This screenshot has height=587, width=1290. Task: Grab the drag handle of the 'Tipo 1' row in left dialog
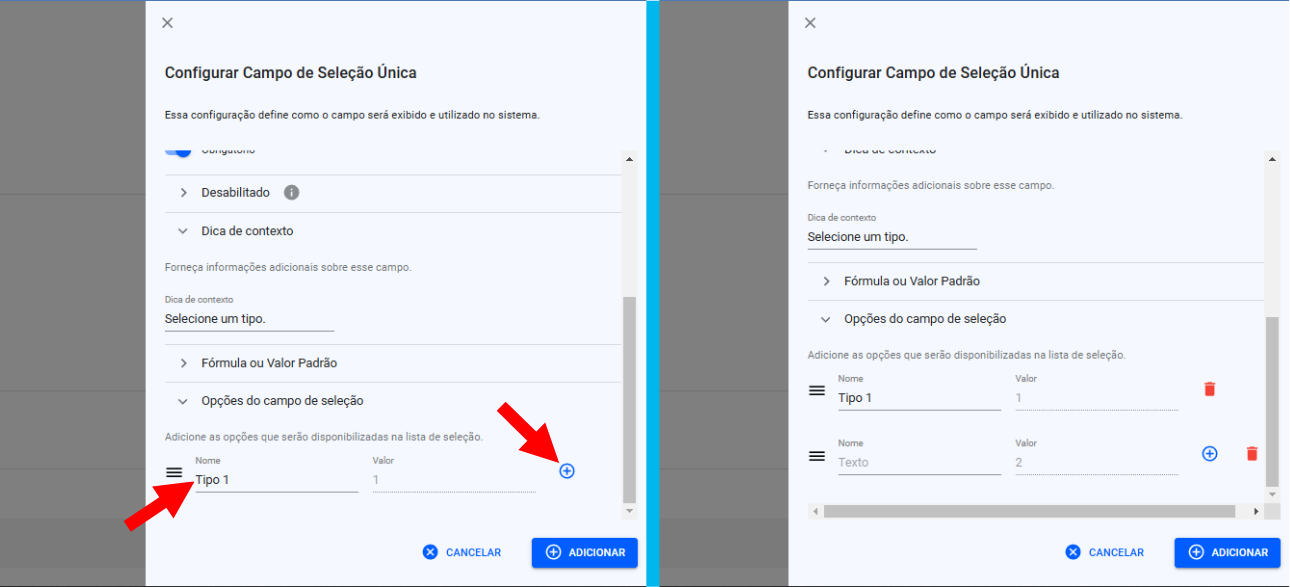(x=174, y=472)
